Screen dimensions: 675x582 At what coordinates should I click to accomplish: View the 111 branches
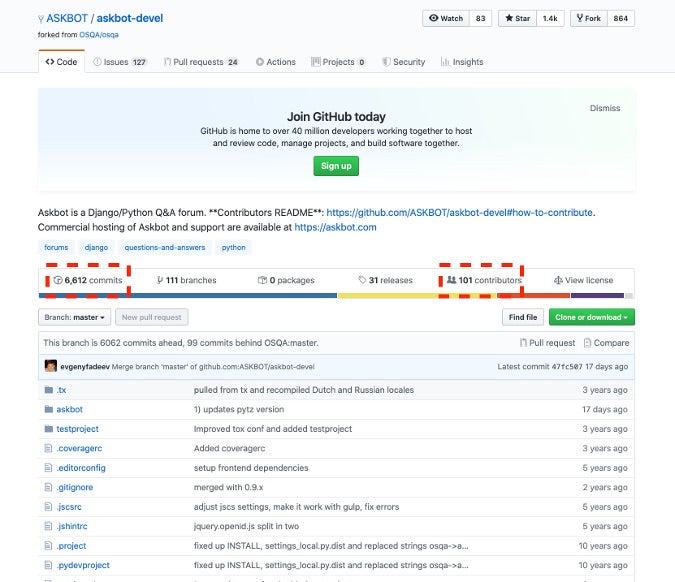coord(186,280)
